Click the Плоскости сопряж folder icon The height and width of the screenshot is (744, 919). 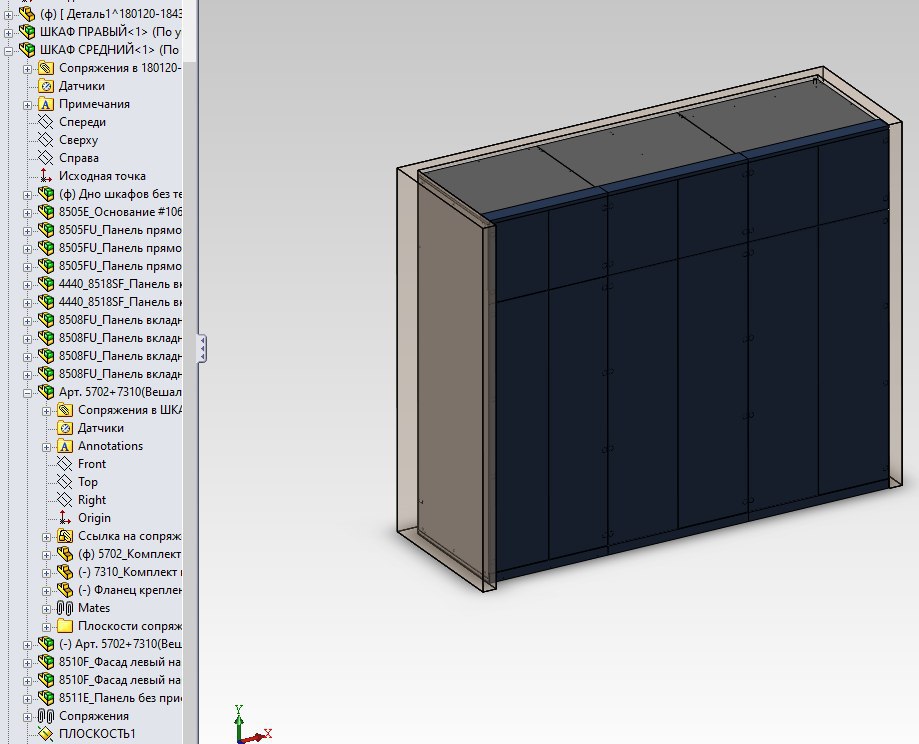64,626
